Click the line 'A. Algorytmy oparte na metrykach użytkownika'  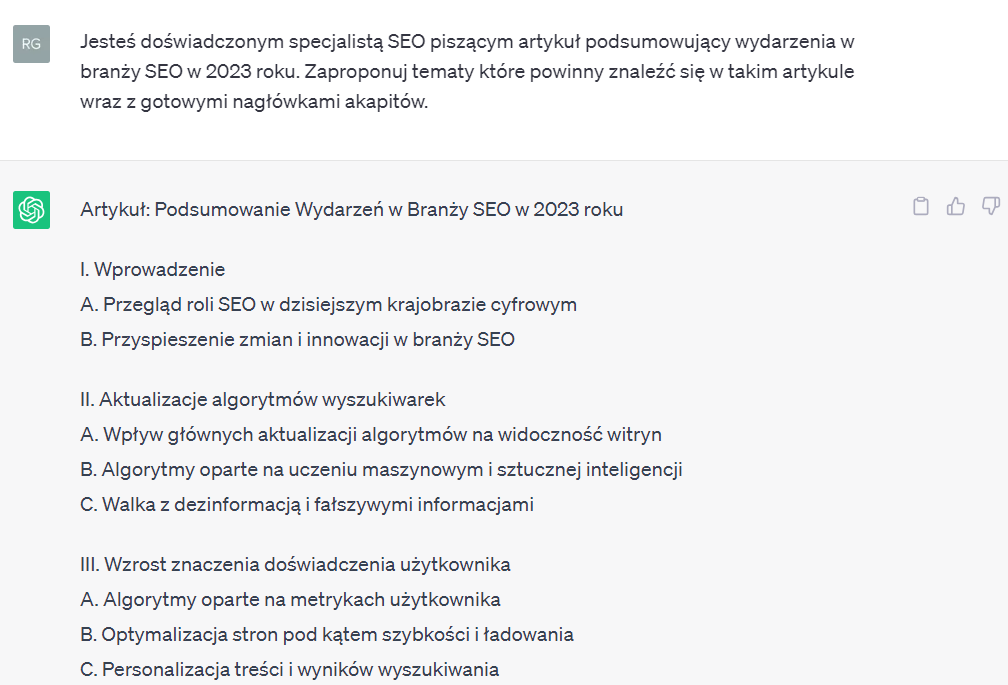tap(290, 599)
